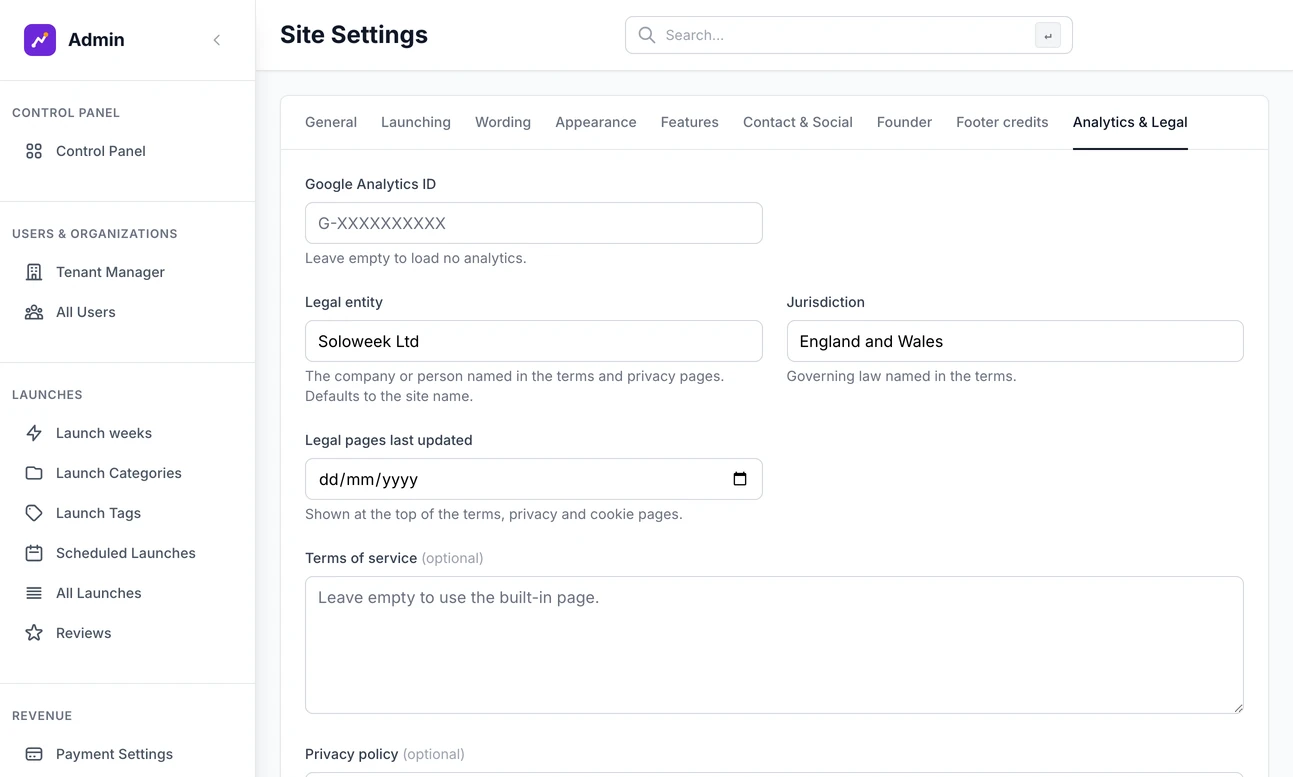Click the Control Panel grid icon
The height and width of the screenshot is (777, 1293).
pyautogui.click(x=34, y=151)
